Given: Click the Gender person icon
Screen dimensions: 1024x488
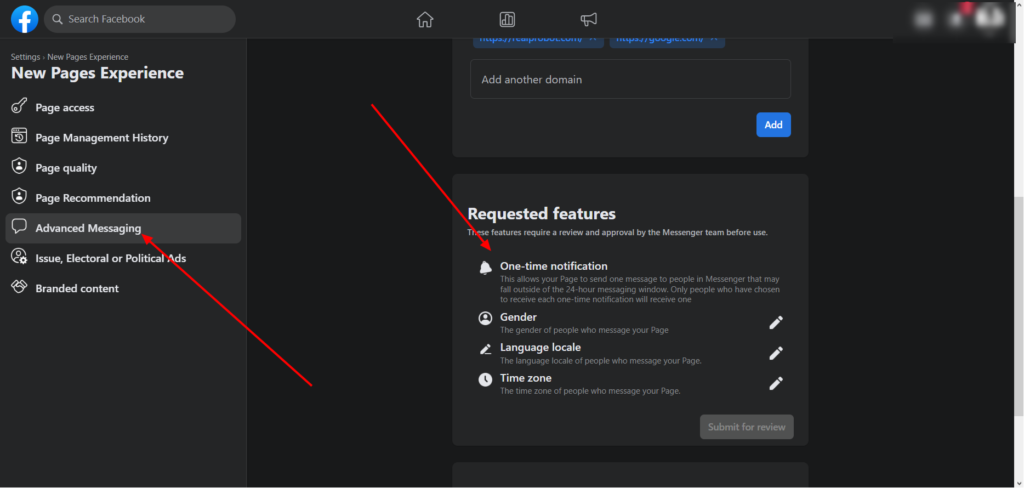Looking at the screenshot, I should (x=485, y=318).
